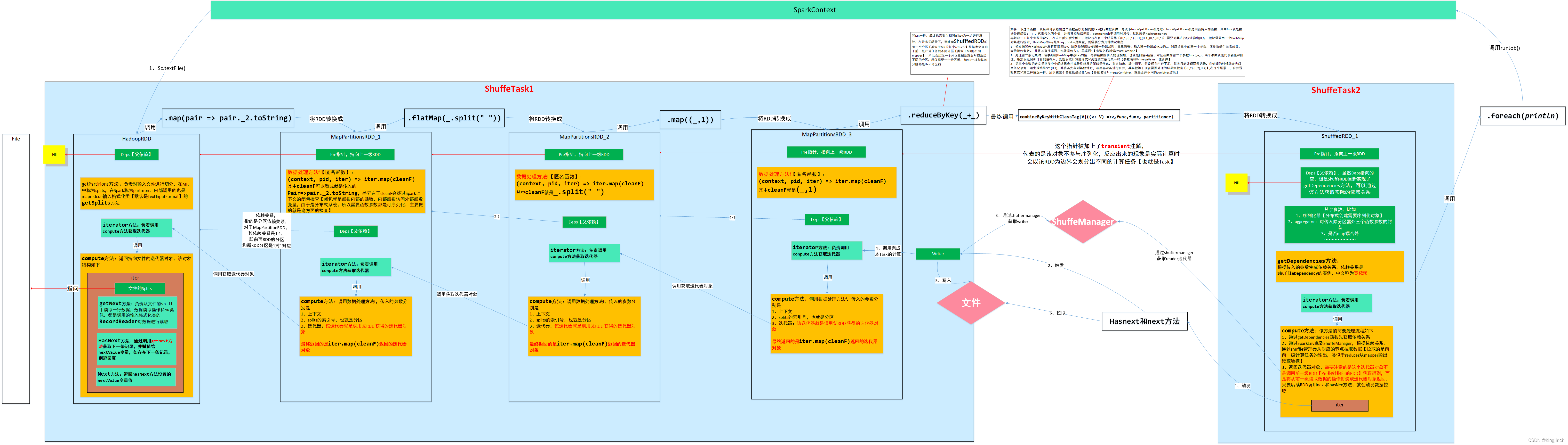Select the .map((_,1)) box

coord(690,119)
